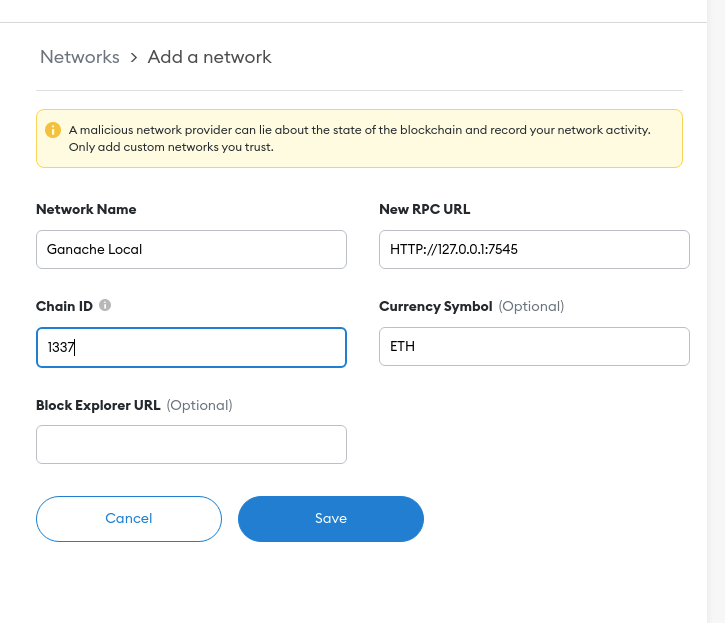Viewport: 725px width, 623px height.
Task: Focus the empty Block Explorer URL field
Action: coord(191,444)
